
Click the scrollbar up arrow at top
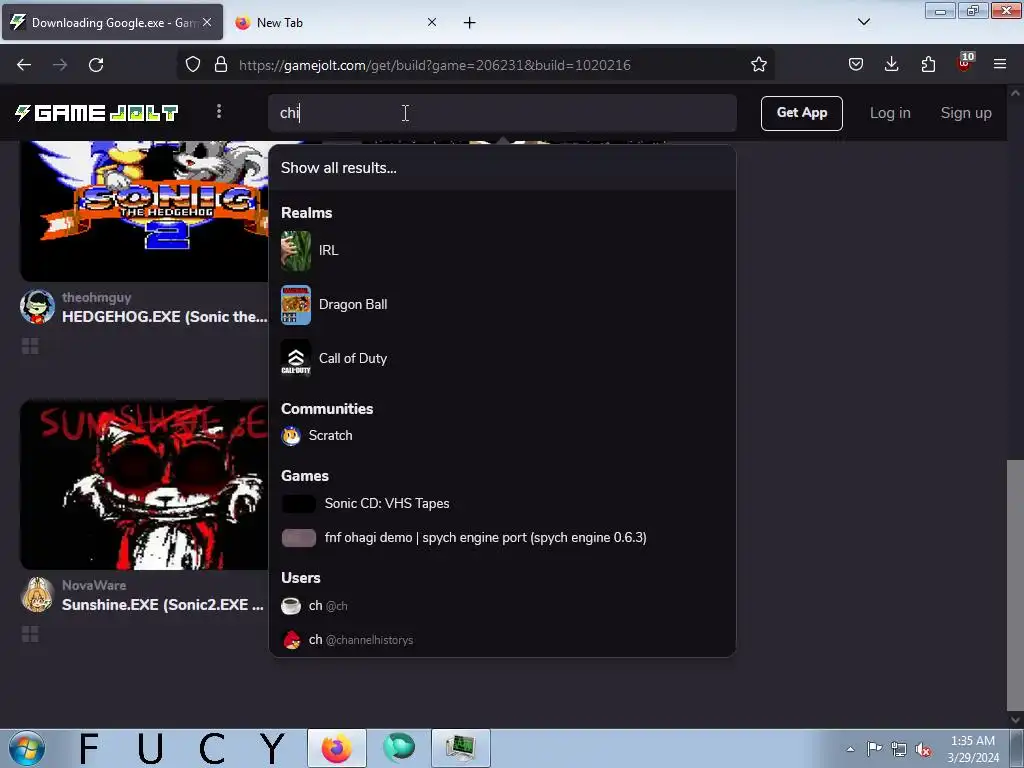[x=1015, y=93]
